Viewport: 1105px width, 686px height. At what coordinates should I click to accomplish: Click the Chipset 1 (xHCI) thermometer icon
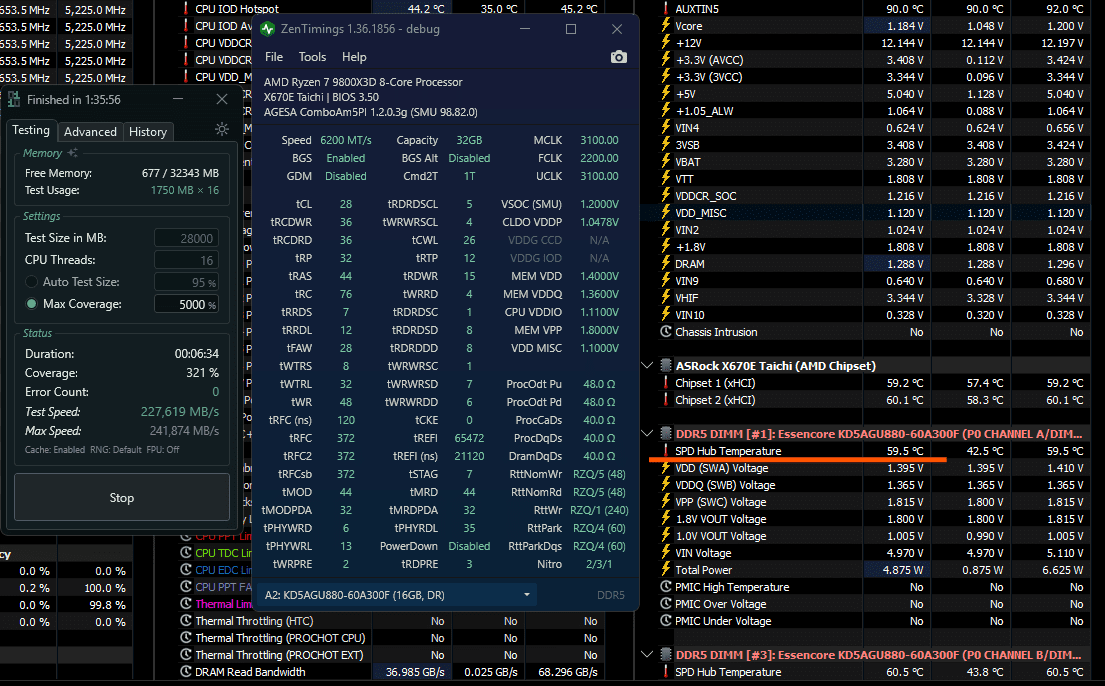pos(665,383)
